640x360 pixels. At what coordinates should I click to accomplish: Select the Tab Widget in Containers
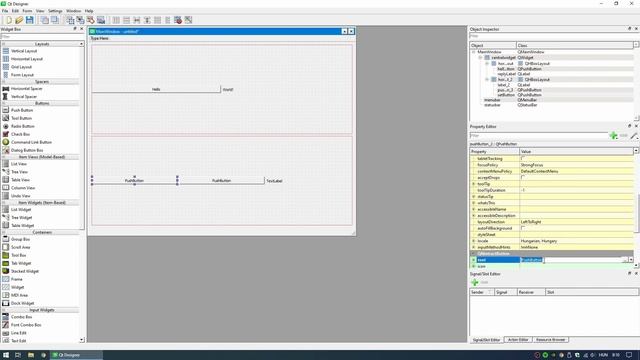point(21,263)
